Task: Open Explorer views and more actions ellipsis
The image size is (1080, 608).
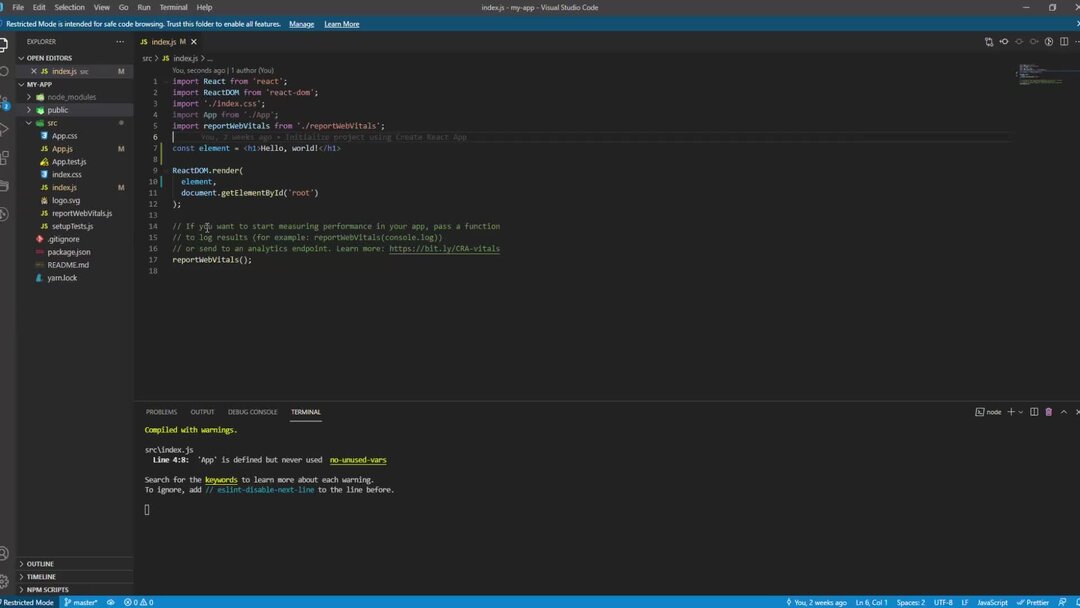Action: point(120,41)
